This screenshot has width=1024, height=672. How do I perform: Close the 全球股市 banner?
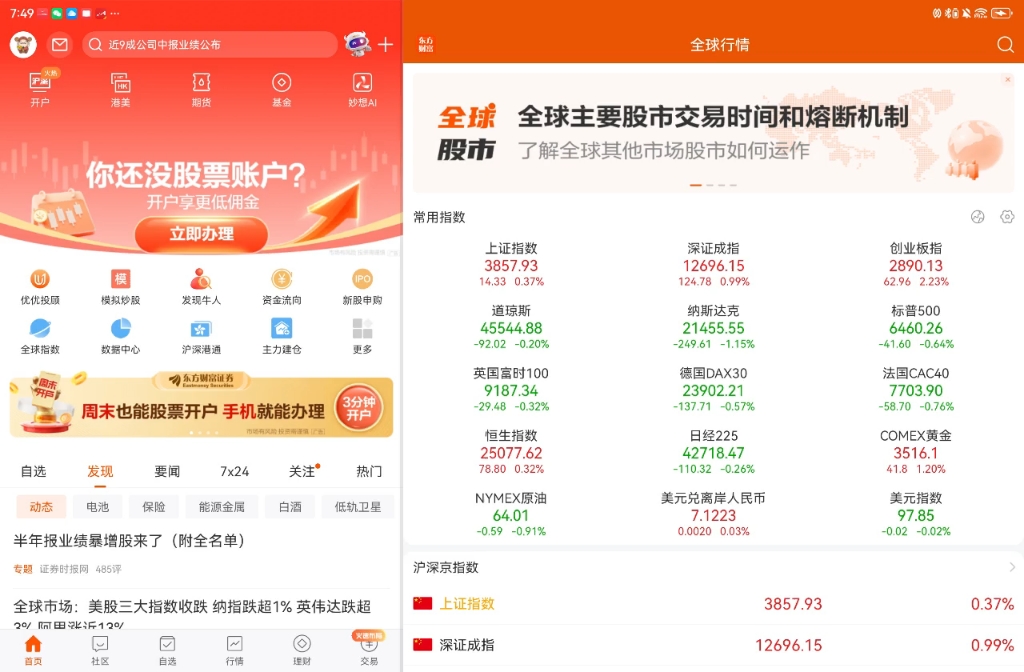pyautogui.click(x=1008, y=80)
